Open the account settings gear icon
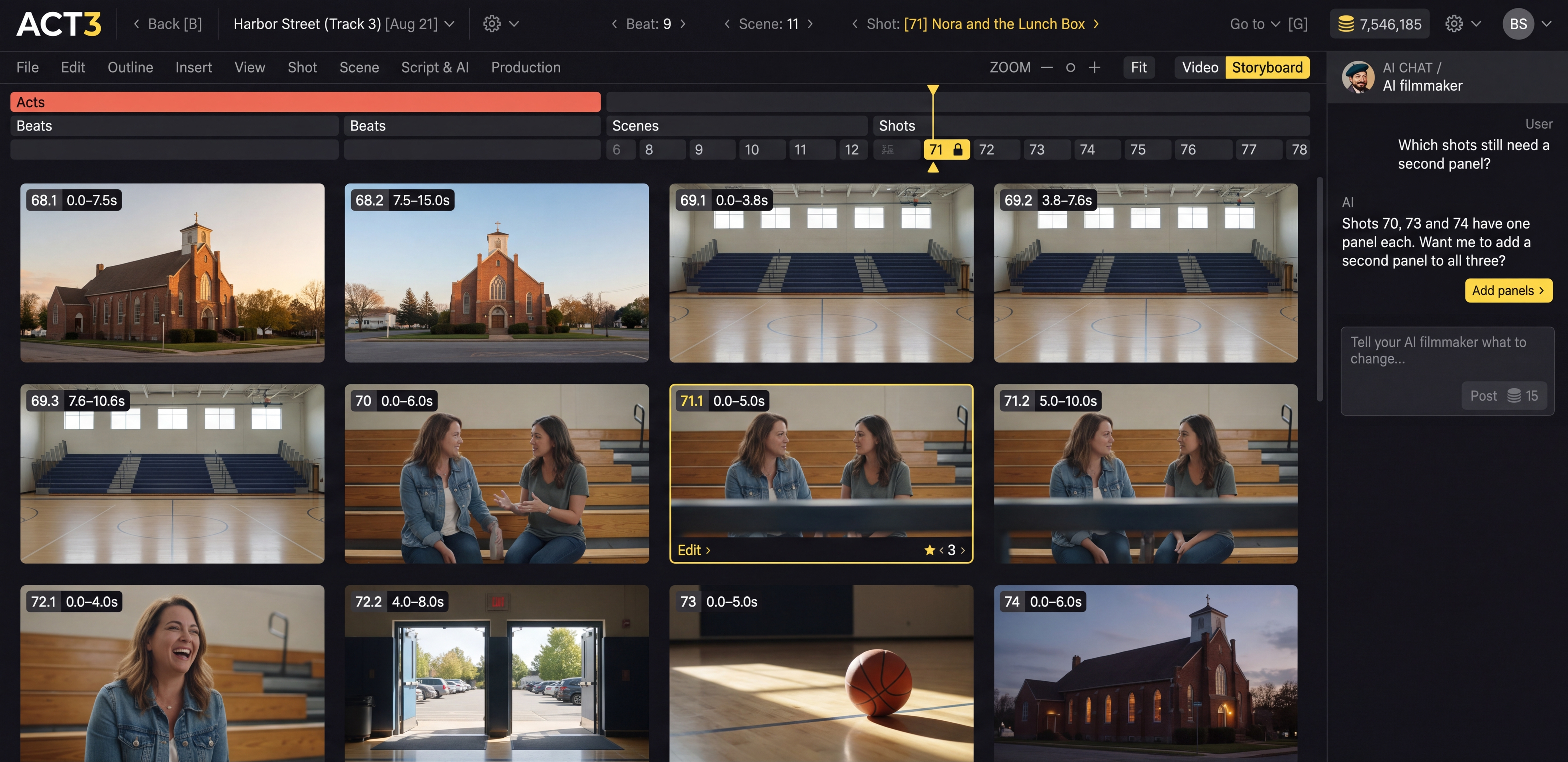Screen dimensions: 1568x762 click(1454, 24)
